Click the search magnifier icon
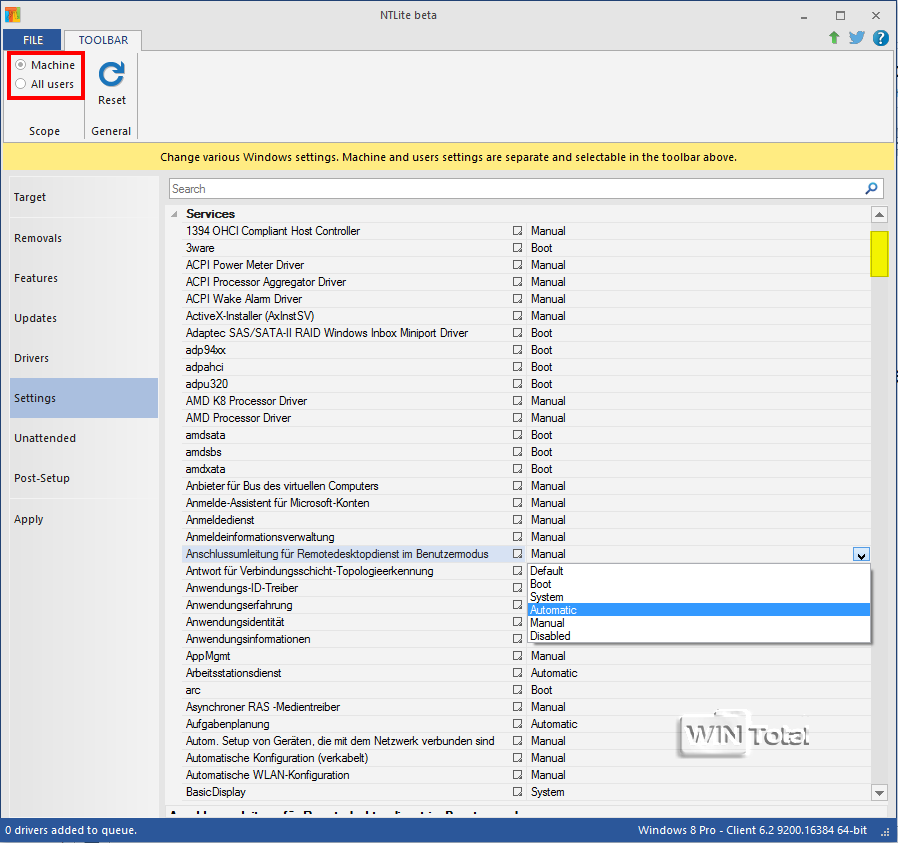The width and height of the screenshot is (898, 843). [871, 188]
